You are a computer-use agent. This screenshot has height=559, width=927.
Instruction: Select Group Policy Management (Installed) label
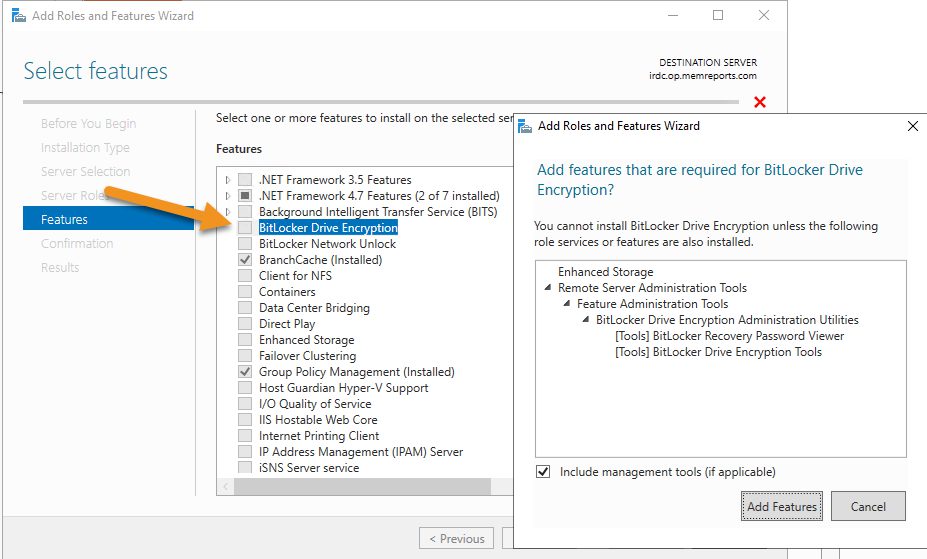tap(356, 372)
